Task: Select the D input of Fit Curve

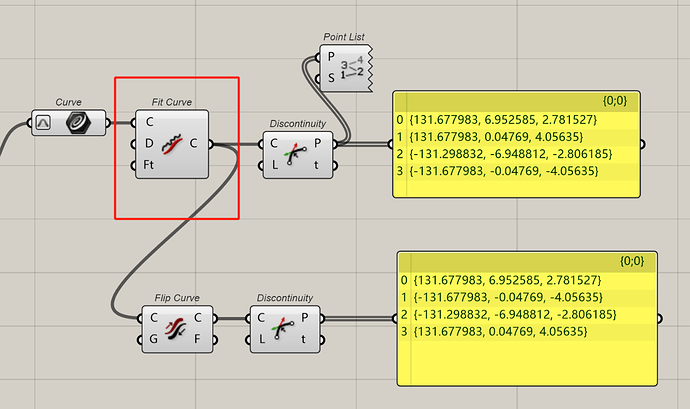Action: (148, 143)
